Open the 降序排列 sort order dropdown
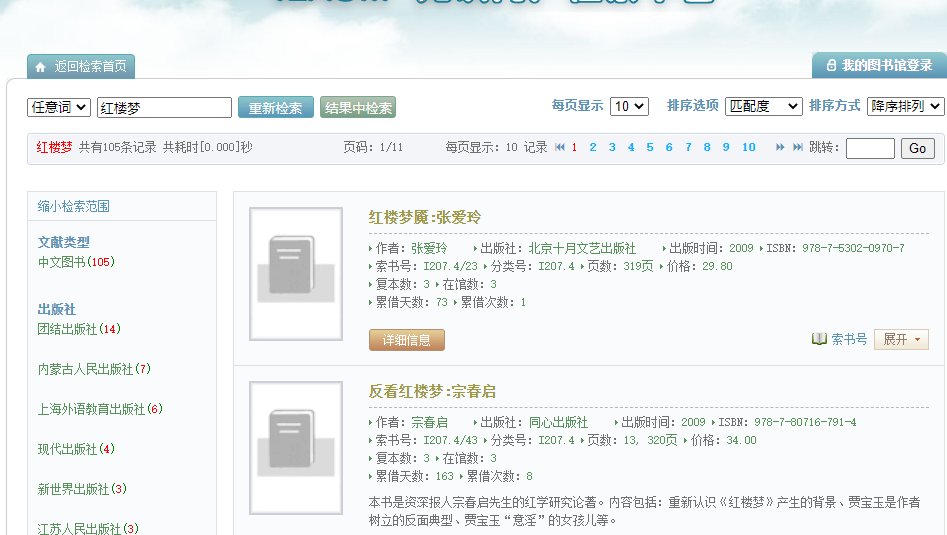 click(x=905, y=106)
